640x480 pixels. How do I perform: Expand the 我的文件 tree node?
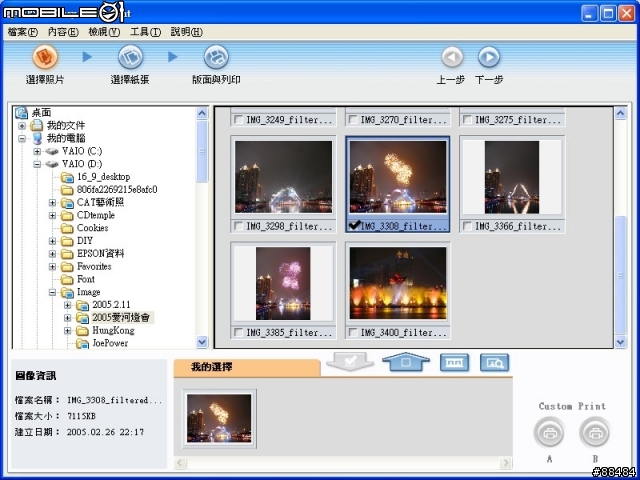[x=22, y=126]
